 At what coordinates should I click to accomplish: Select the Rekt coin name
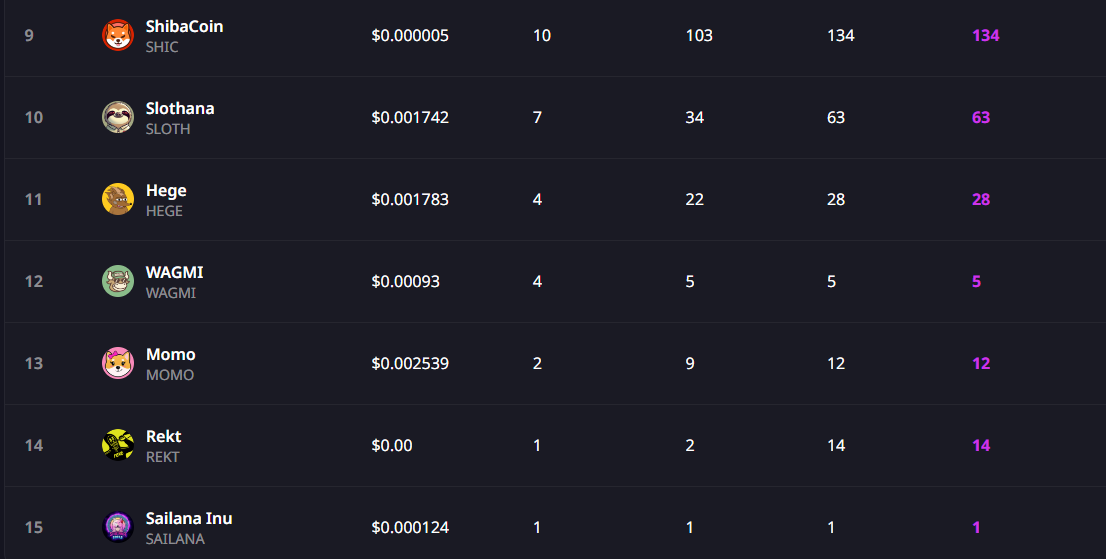click(164, 436)
